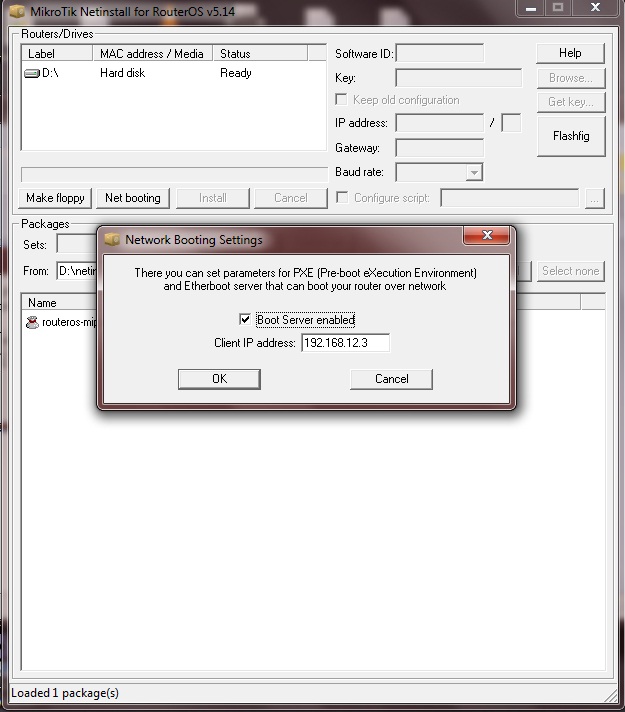Click the package icon in the Network Booting Settings title bar
Viewport: 625px width, 712px height.
112,239
